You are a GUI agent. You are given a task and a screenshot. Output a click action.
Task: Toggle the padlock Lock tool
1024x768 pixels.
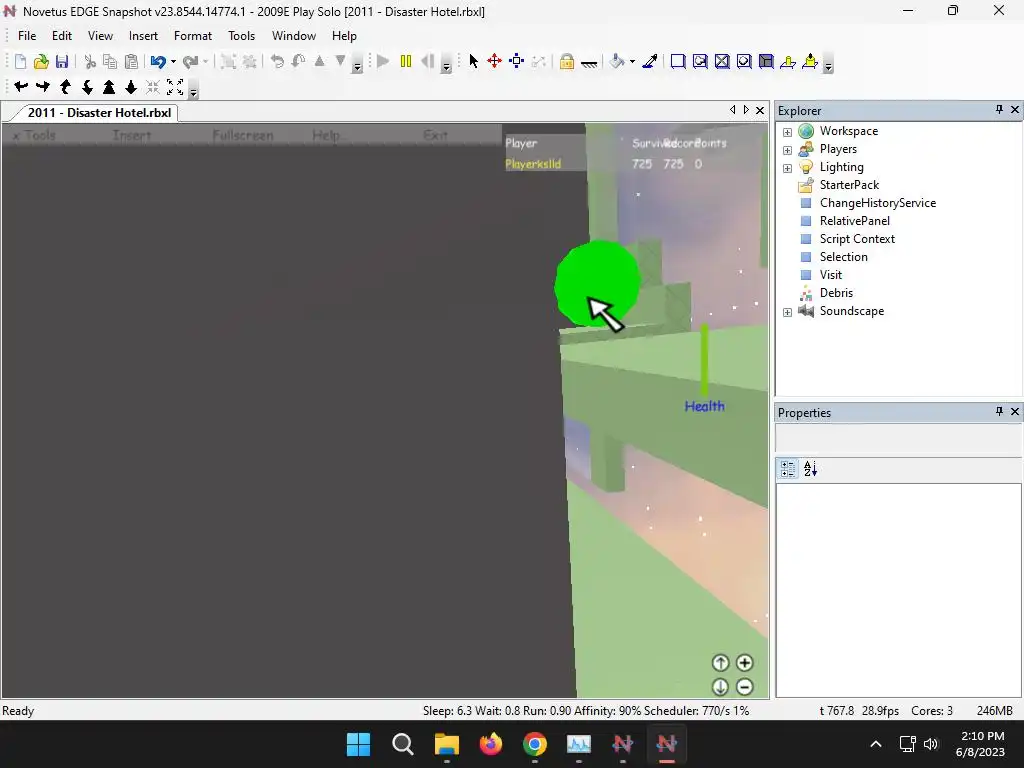click(567, 61)
